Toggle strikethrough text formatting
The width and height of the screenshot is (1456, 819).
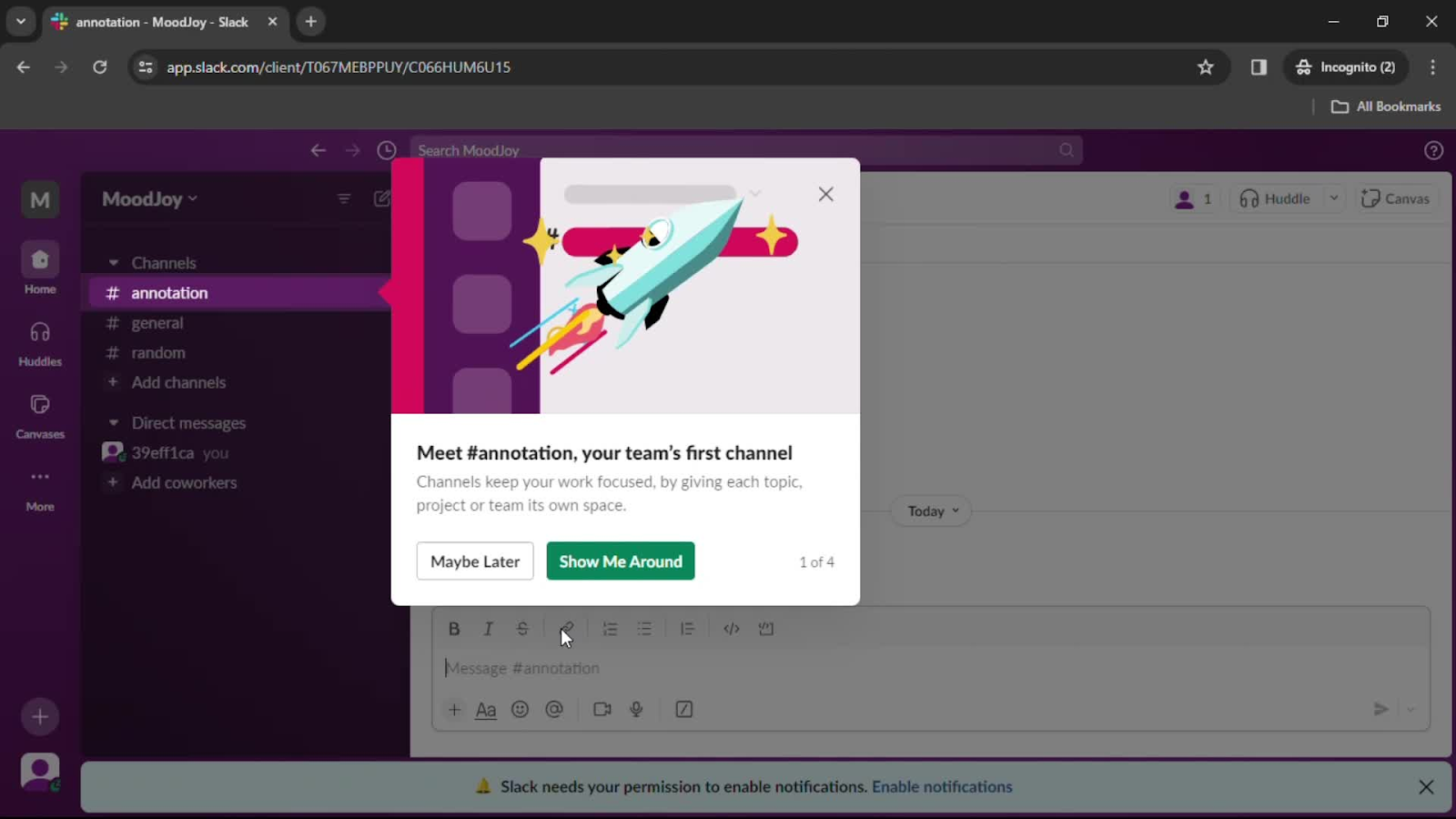click(x=522, y=629)
